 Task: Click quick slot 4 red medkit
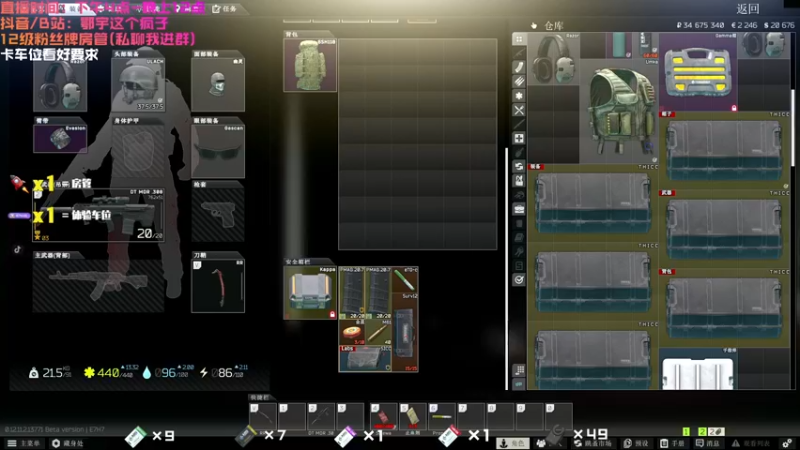point(384,417)
